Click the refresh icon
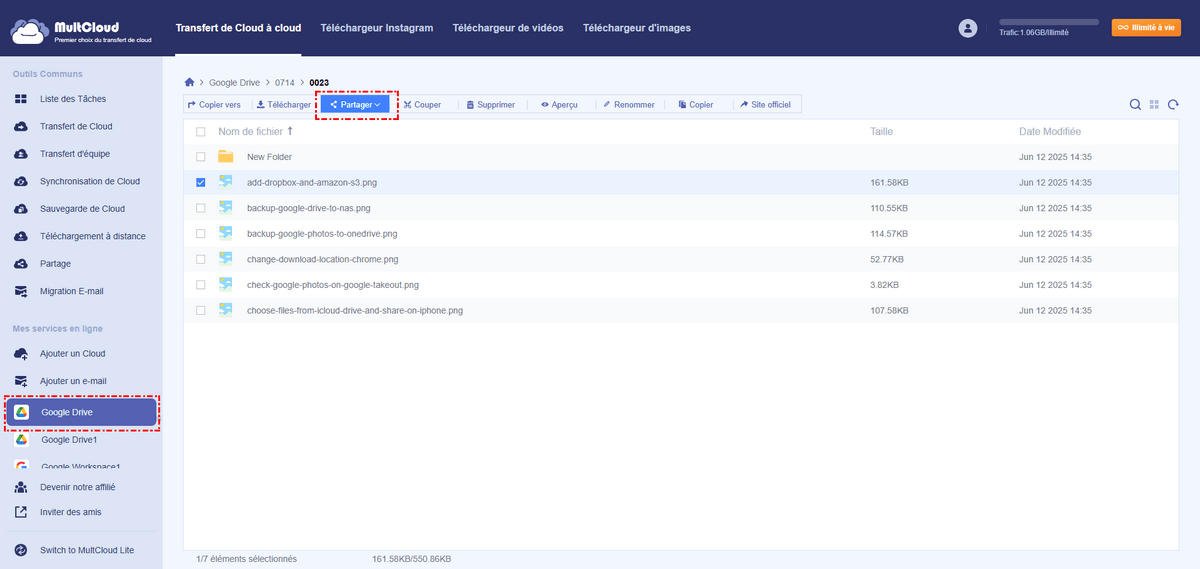Viewport: 1200px width, 569px height. [1173, 105]
